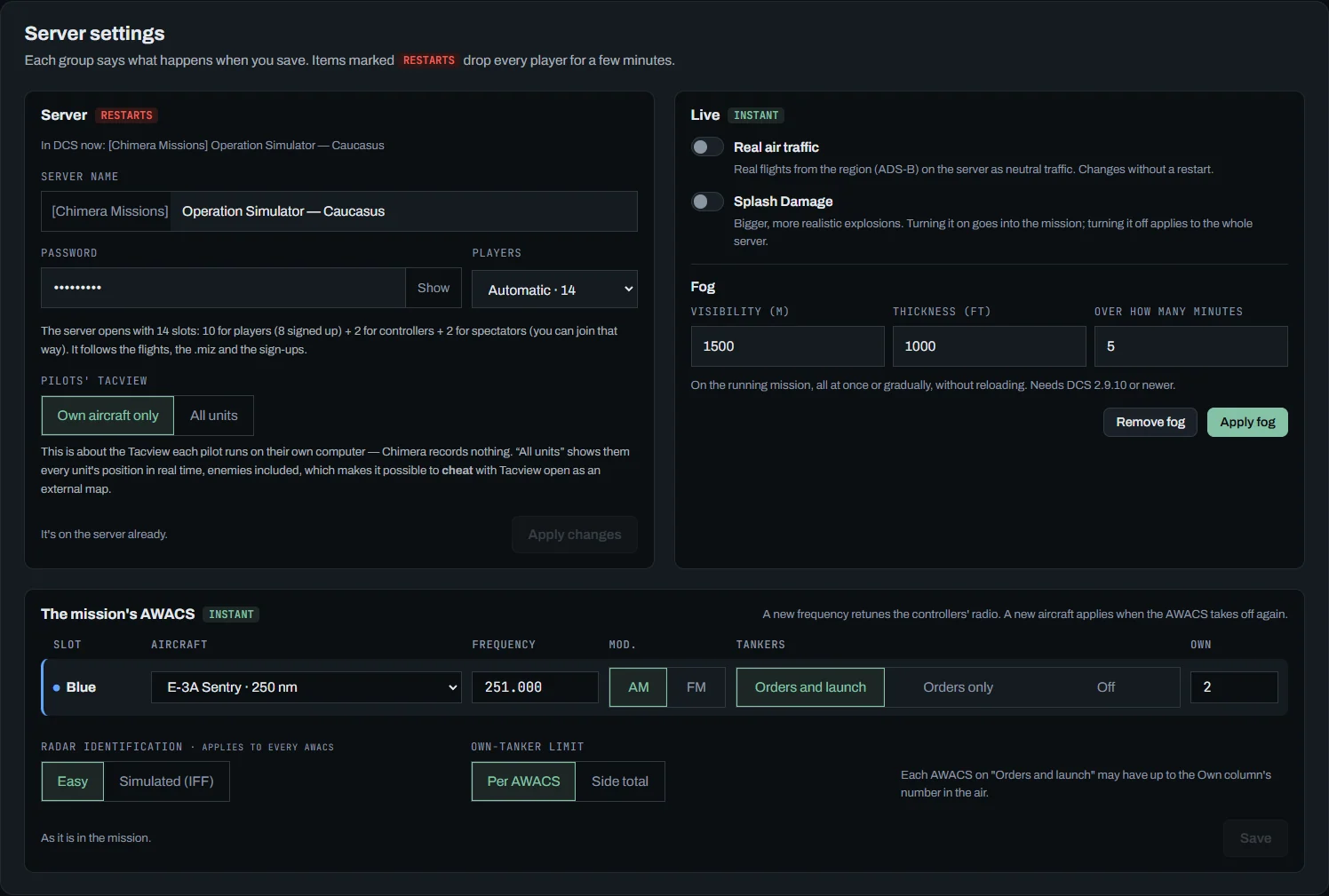Click the INSTANT badge next to Live heading
The width and height of the screenshot is (1329, 896).
point(756,115)
